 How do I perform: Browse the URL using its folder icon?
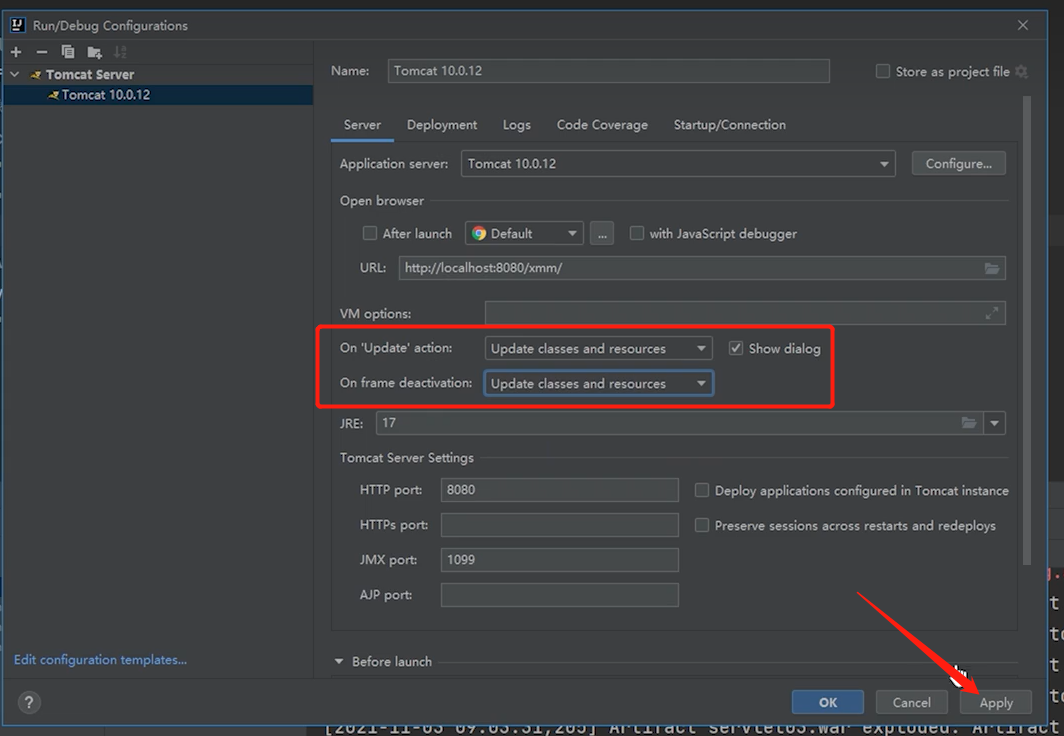992,269
